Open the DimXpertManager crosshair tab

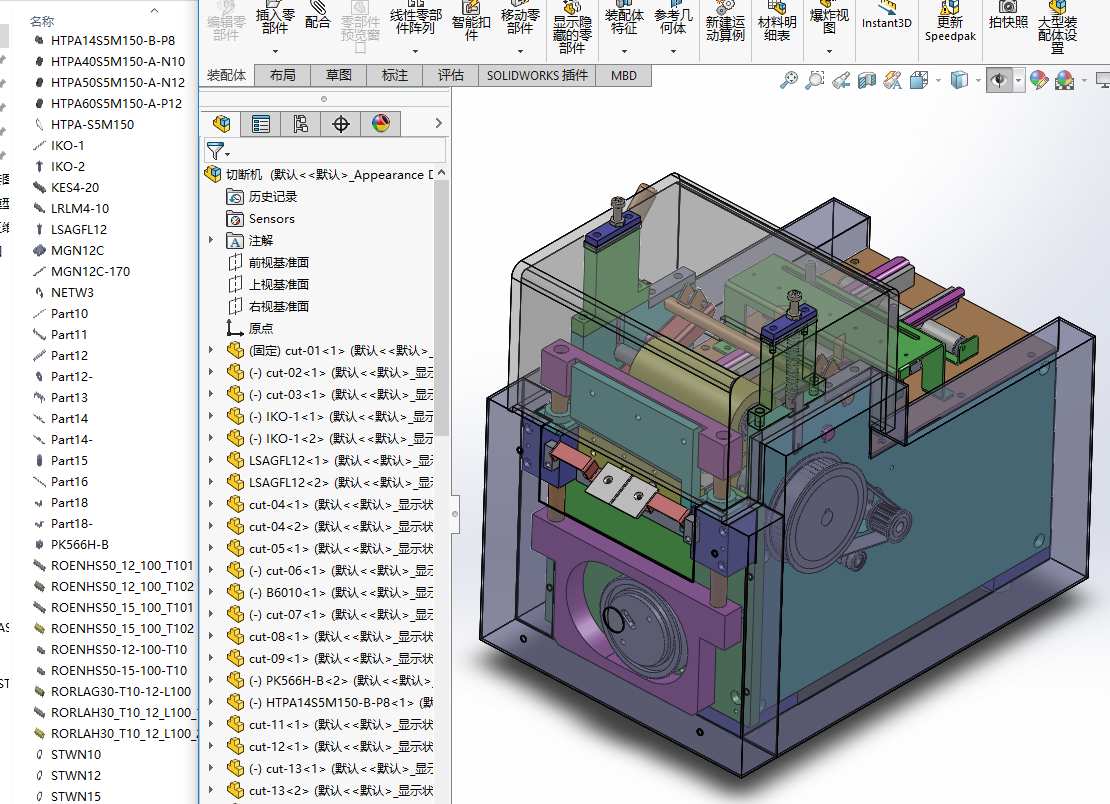click(x=341, y=124)
